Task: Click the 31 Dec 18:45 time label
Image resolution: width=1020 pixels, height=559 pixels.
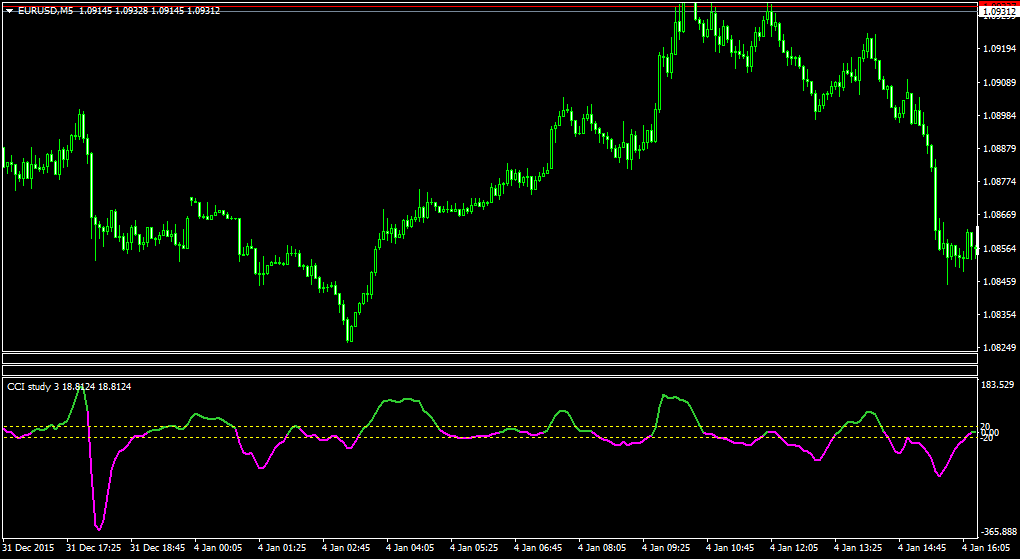Action: (x=157, y=548)
